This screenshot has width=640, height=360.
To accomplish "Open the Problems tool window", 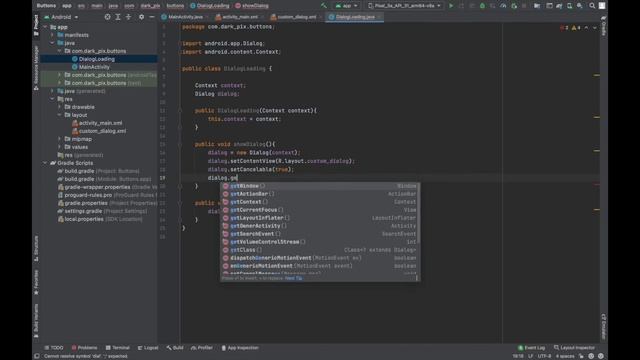I will click(x=84, y=348).
